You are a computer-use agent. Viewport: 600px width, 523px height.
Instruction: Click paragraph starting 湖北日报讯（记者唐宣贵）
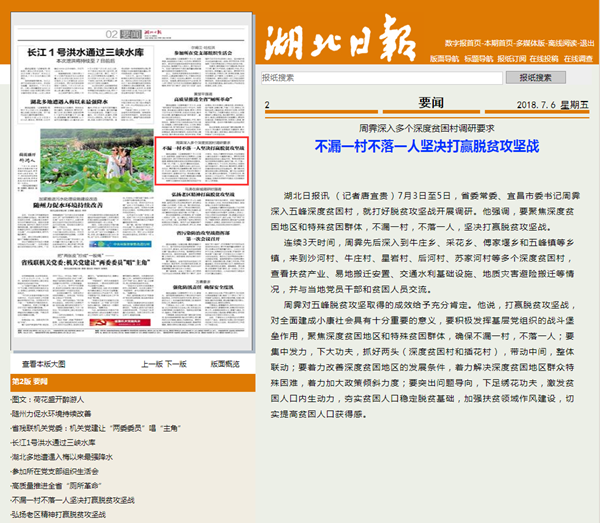tap(425, 211)
